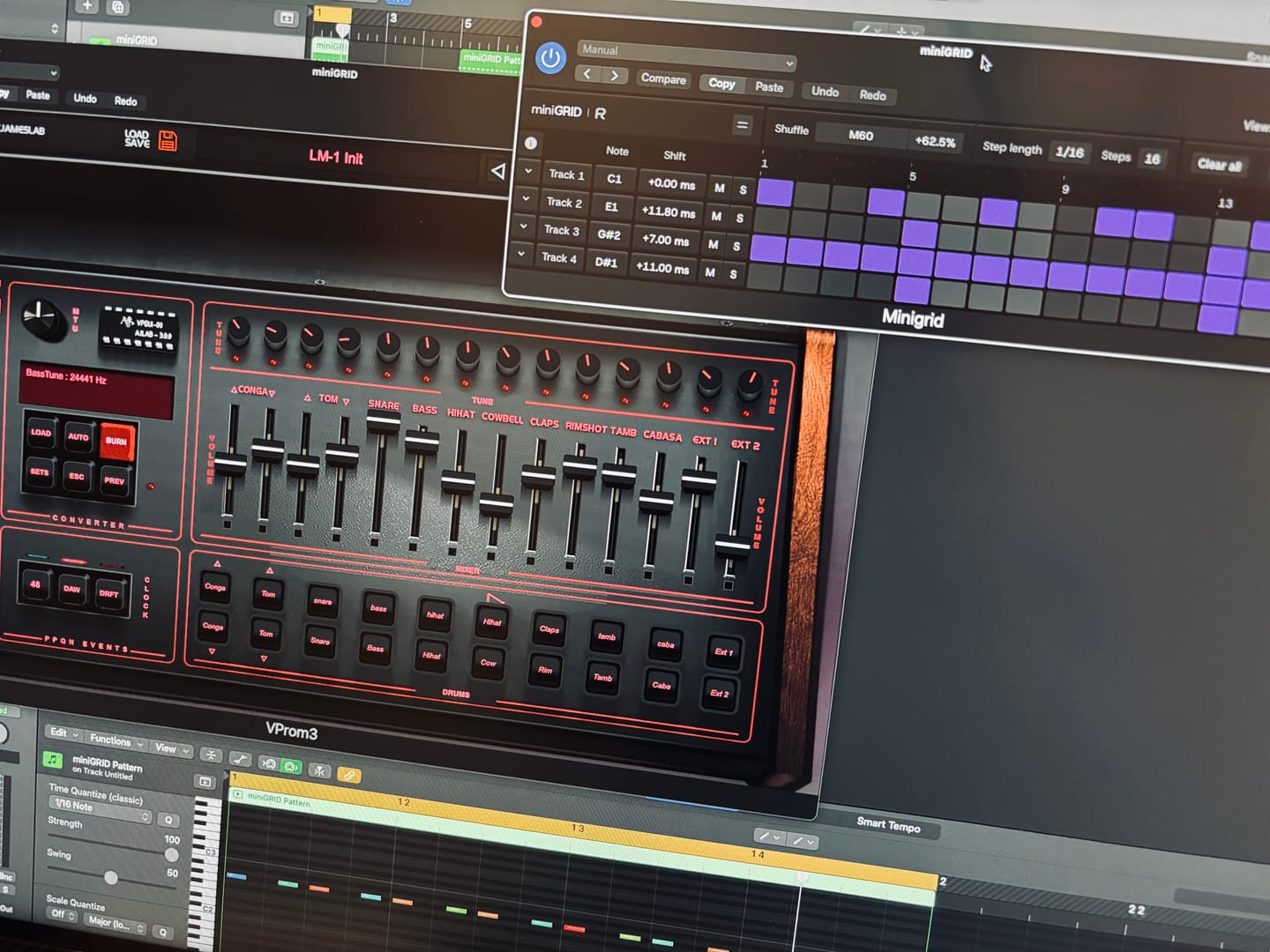Trigger the upper Tom drum pad
The image size is (1270, 952).
click(268, 594)
